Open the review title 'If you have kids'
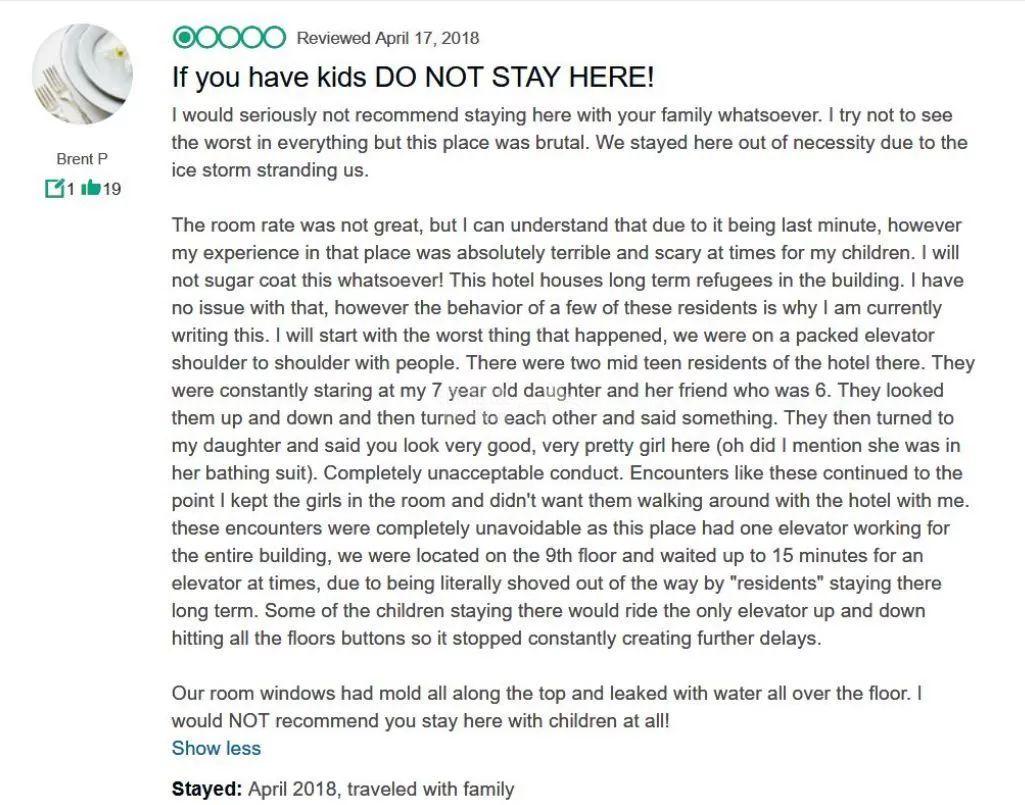 click(x=413, y=77)
